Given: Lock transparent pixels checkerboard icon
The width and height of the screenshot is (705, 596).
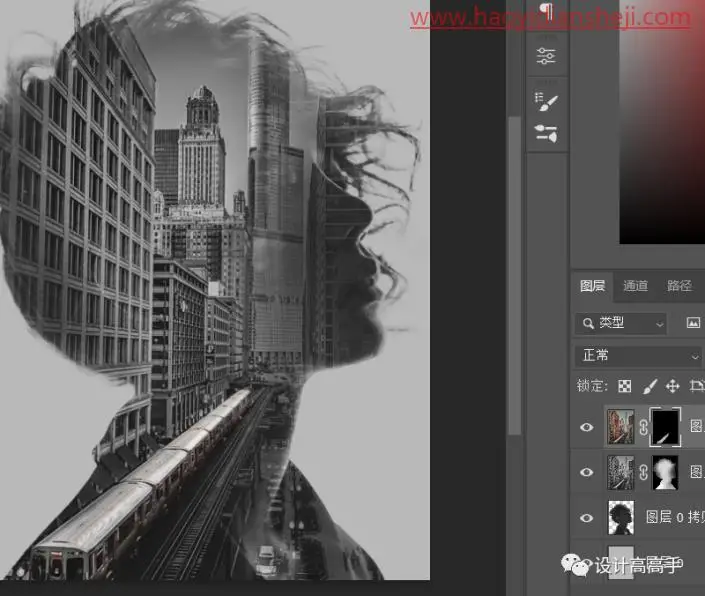Looking at the screenshot, I should pos(625,386).
